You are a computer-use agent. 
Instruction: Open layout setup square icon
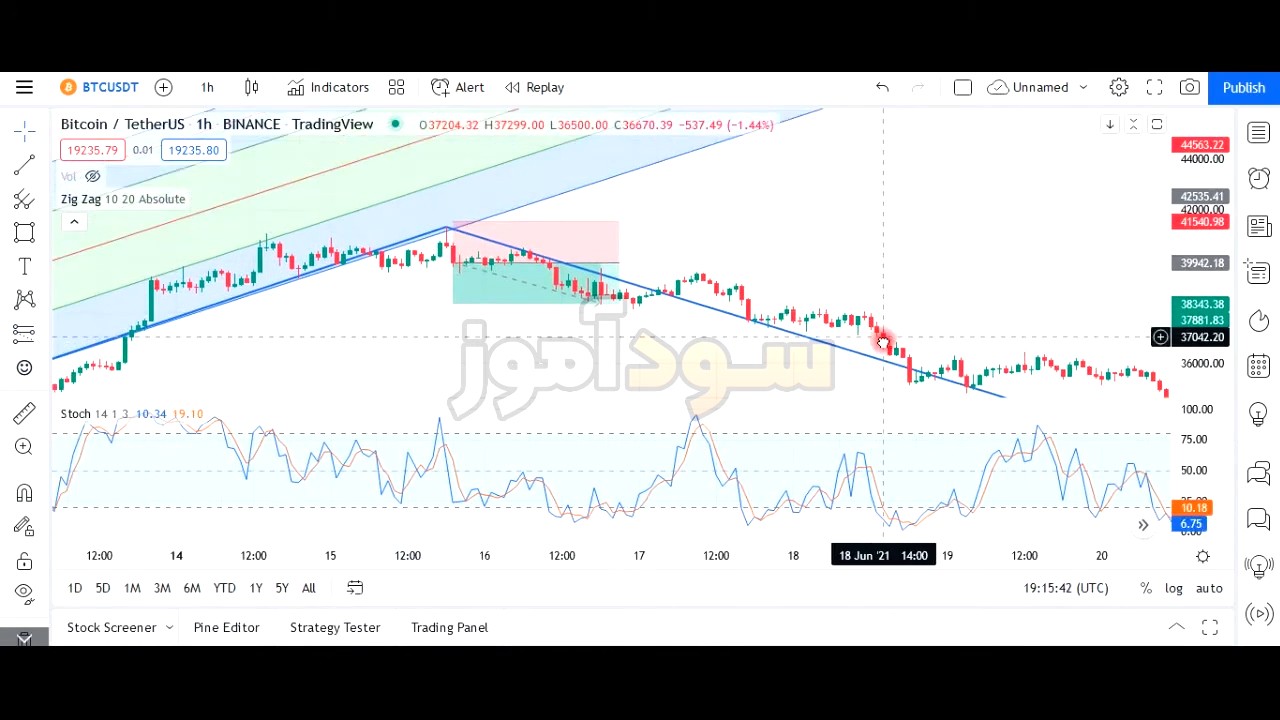click(x=963, y=87)
